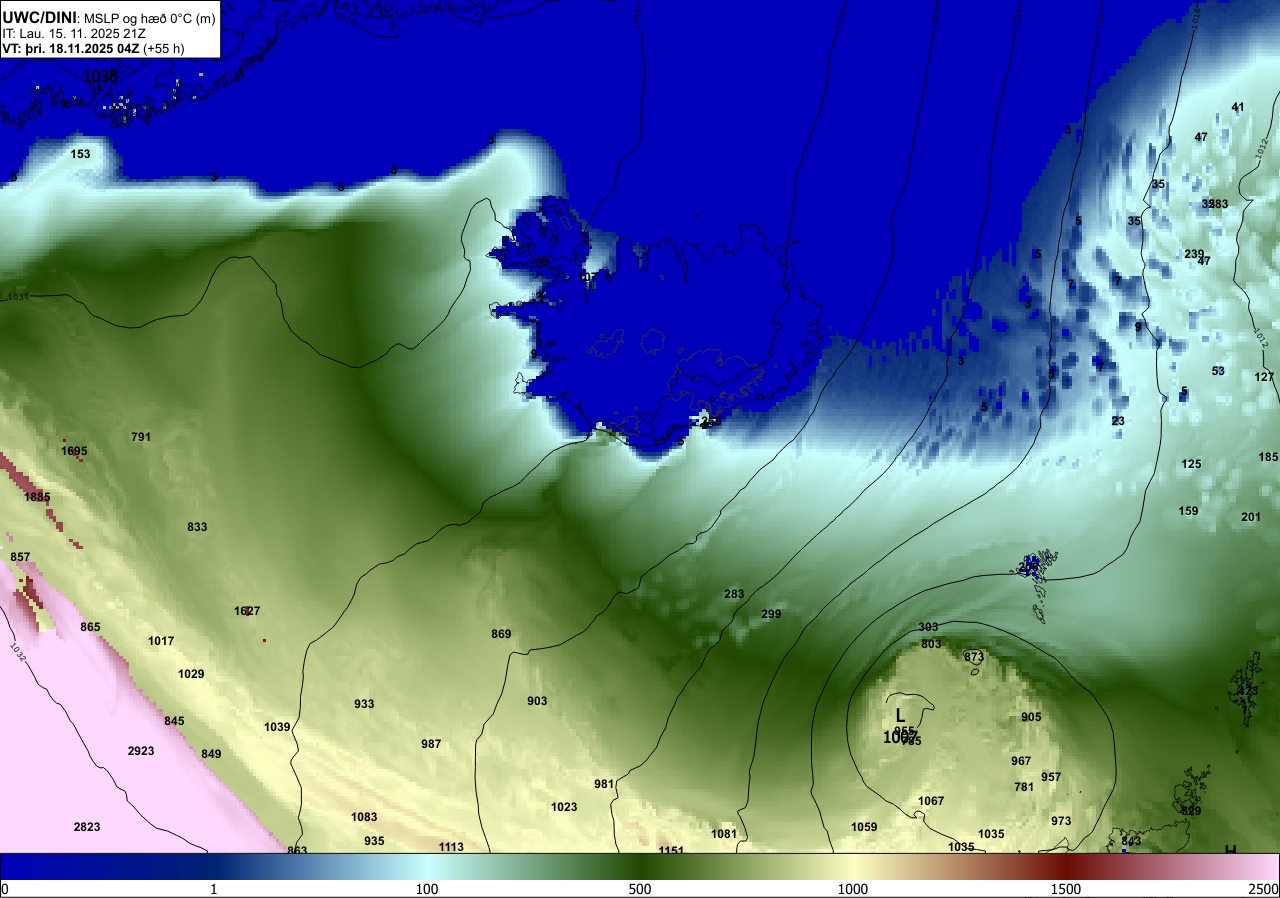Click the 1039 height value
Screen dimensions: 1280x898
(277, 727)
